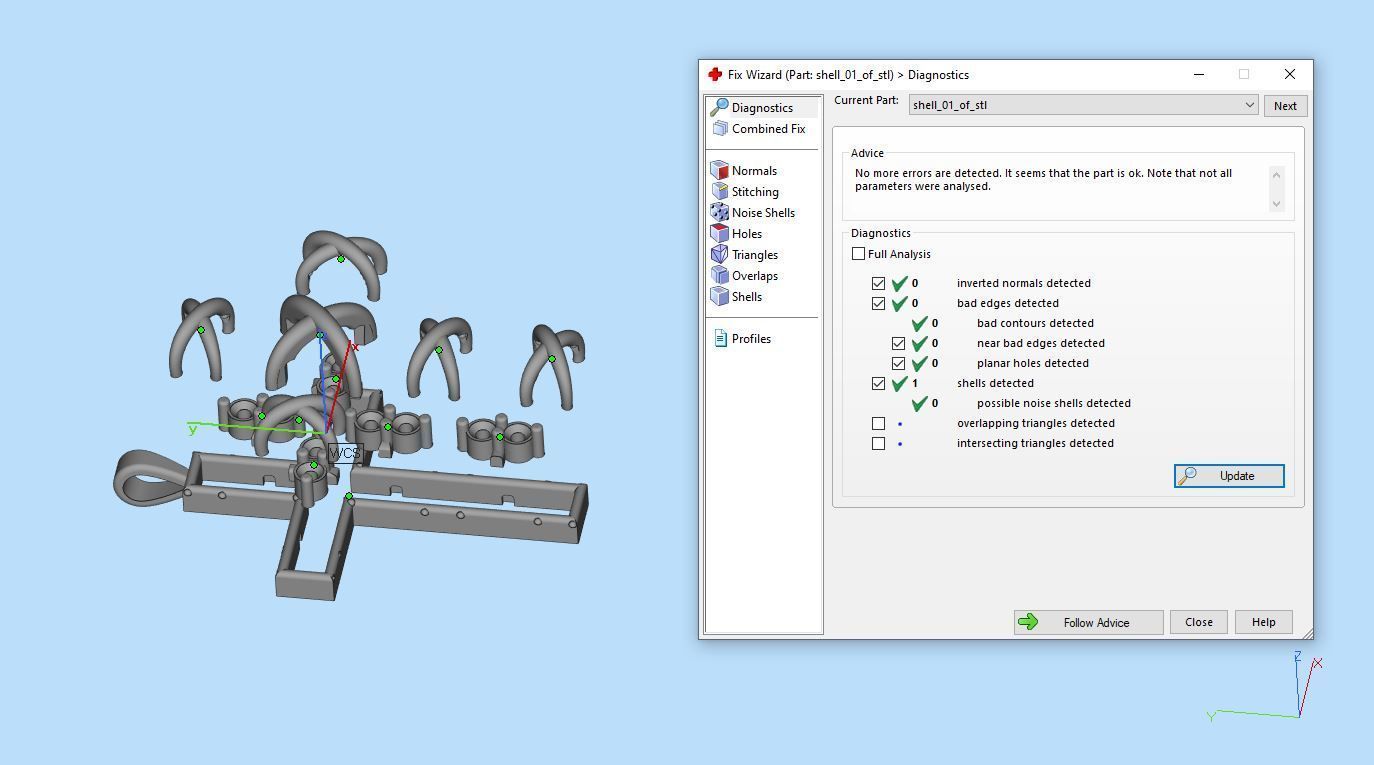This screenshot has height=765, width=1374.
Task: Click the Combined Fix cube icon
Action: click(720, 128)
